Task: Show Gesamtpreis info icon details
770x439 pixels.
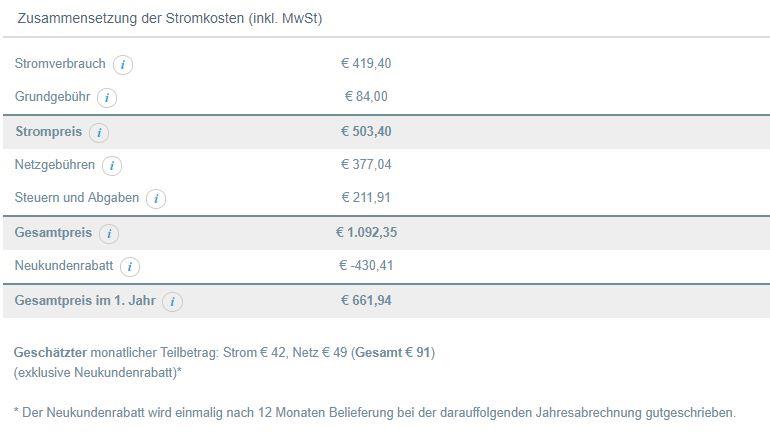Action: click(x=109, y=234)
